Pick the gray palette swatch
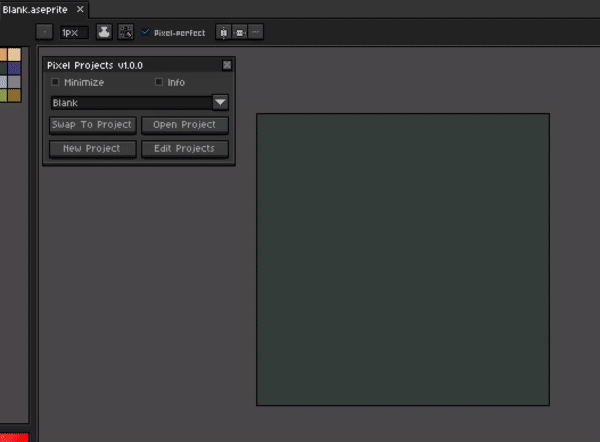600x442 pixels. 15,82
